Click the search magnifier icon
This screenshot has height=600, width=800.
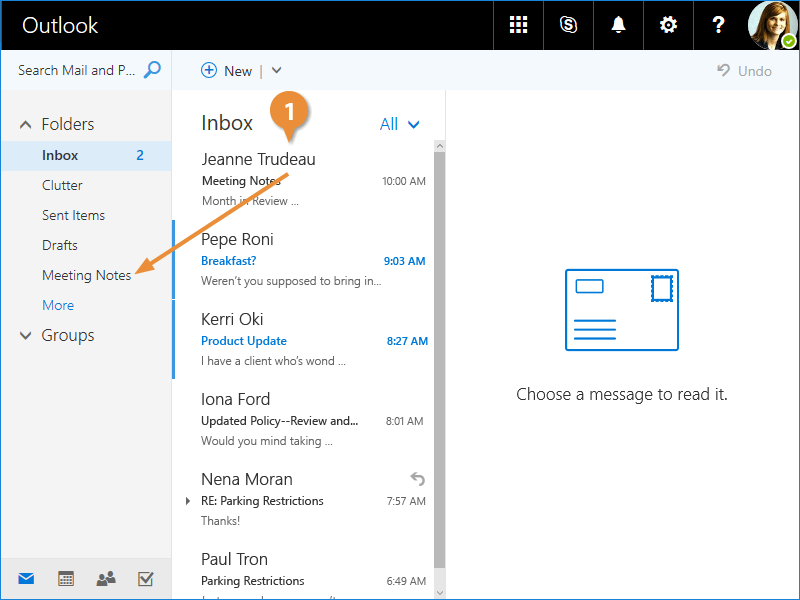tap(152, 70)
